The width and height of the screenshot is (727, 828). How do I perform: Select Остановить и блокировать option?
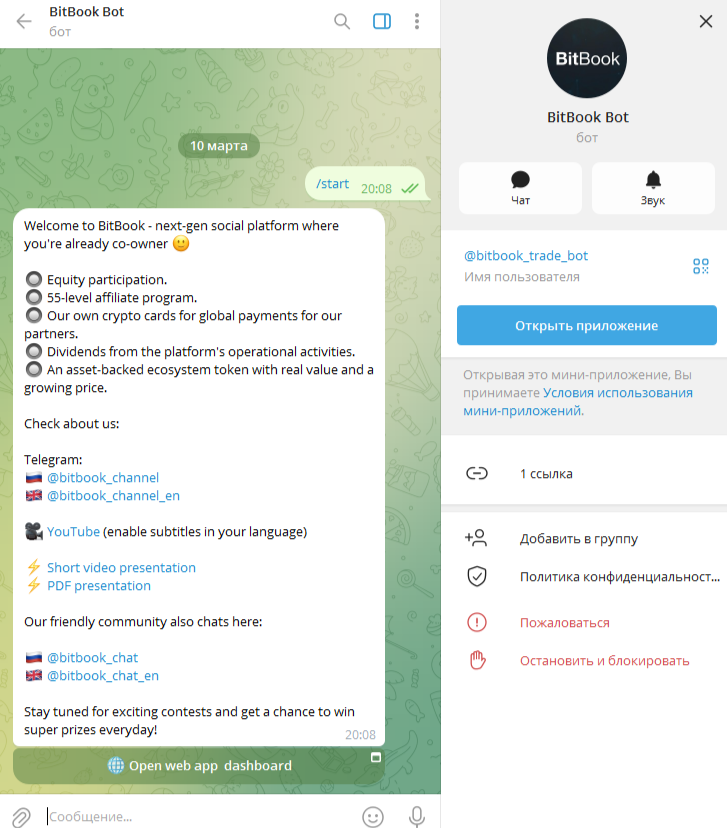(584, 661)
